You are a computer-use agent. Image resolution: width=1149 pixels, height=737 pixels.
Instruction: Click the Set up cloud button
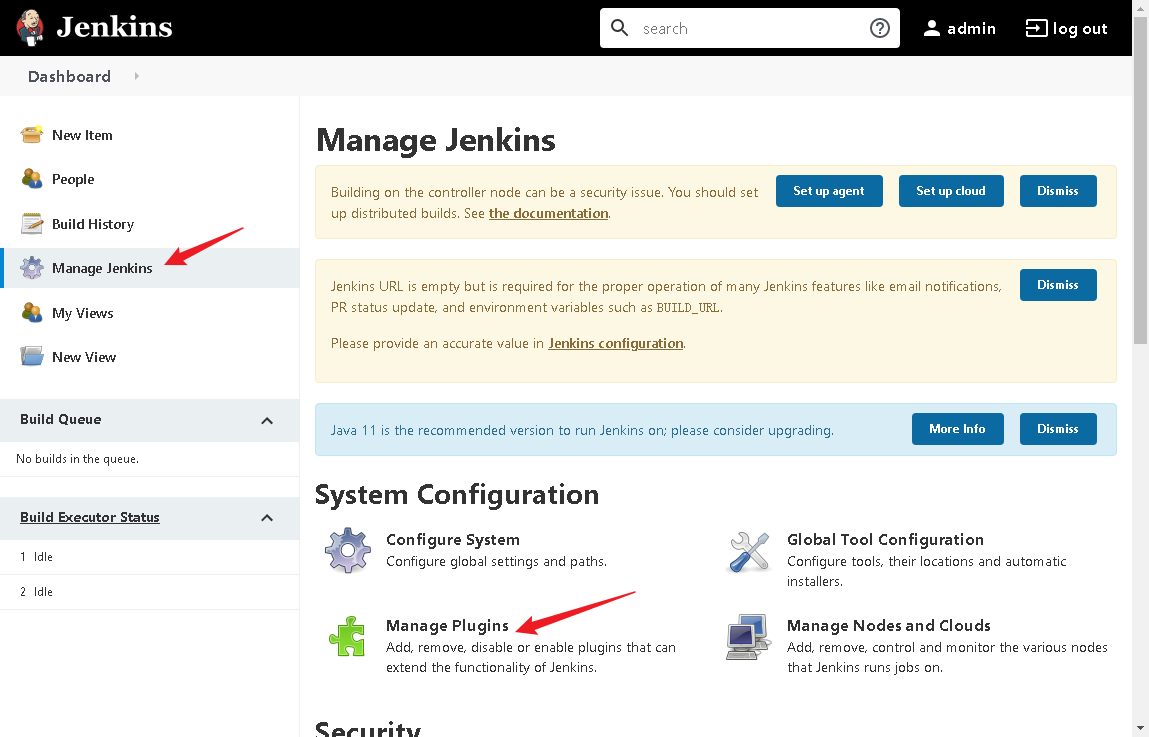point(950,190)
